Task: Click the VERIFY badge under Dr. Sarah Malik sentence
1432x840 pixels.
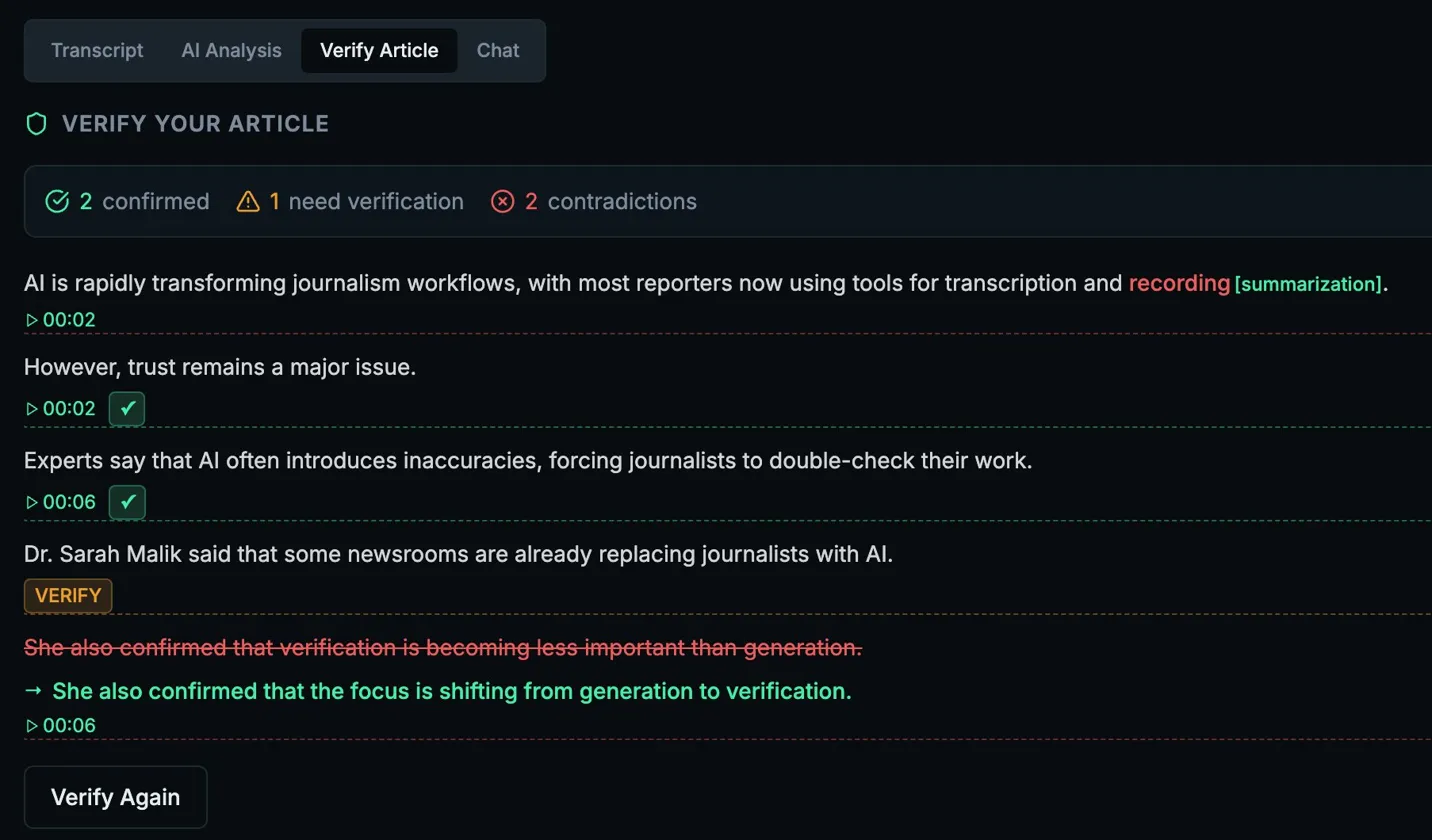Action: (68, 595)
